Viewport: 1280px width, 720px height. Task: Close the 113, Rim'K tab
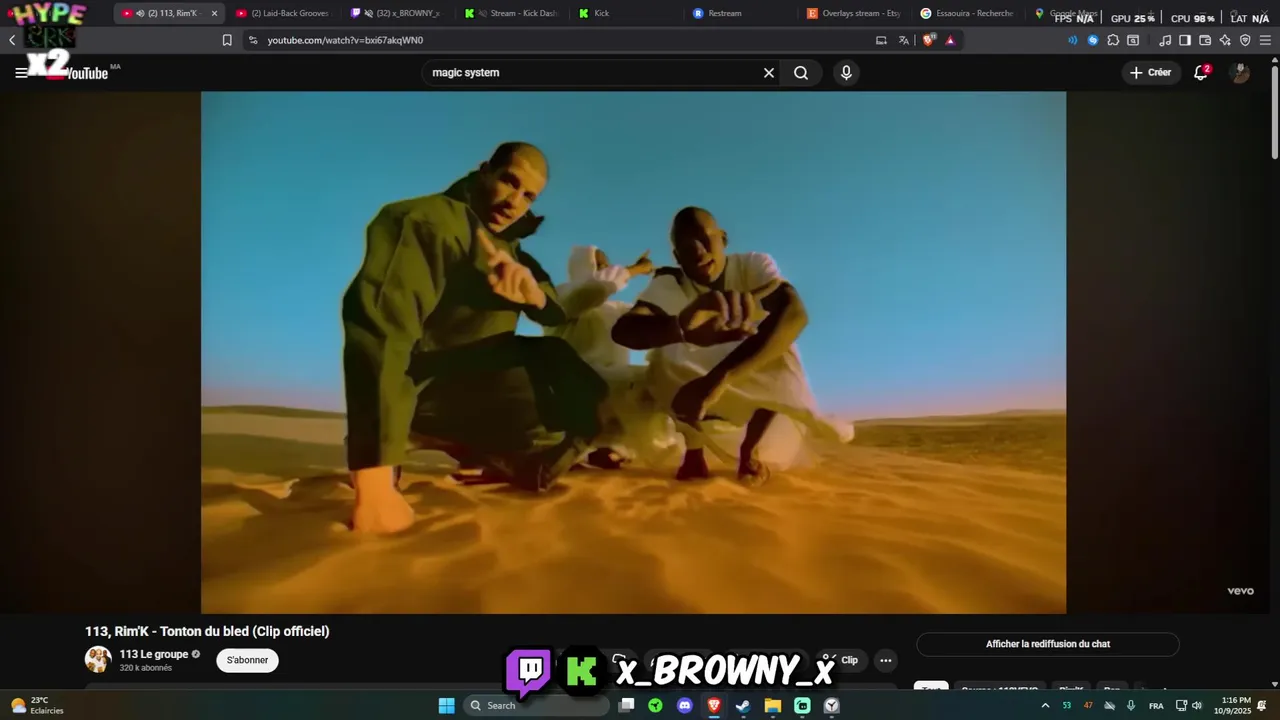point(214,13)
